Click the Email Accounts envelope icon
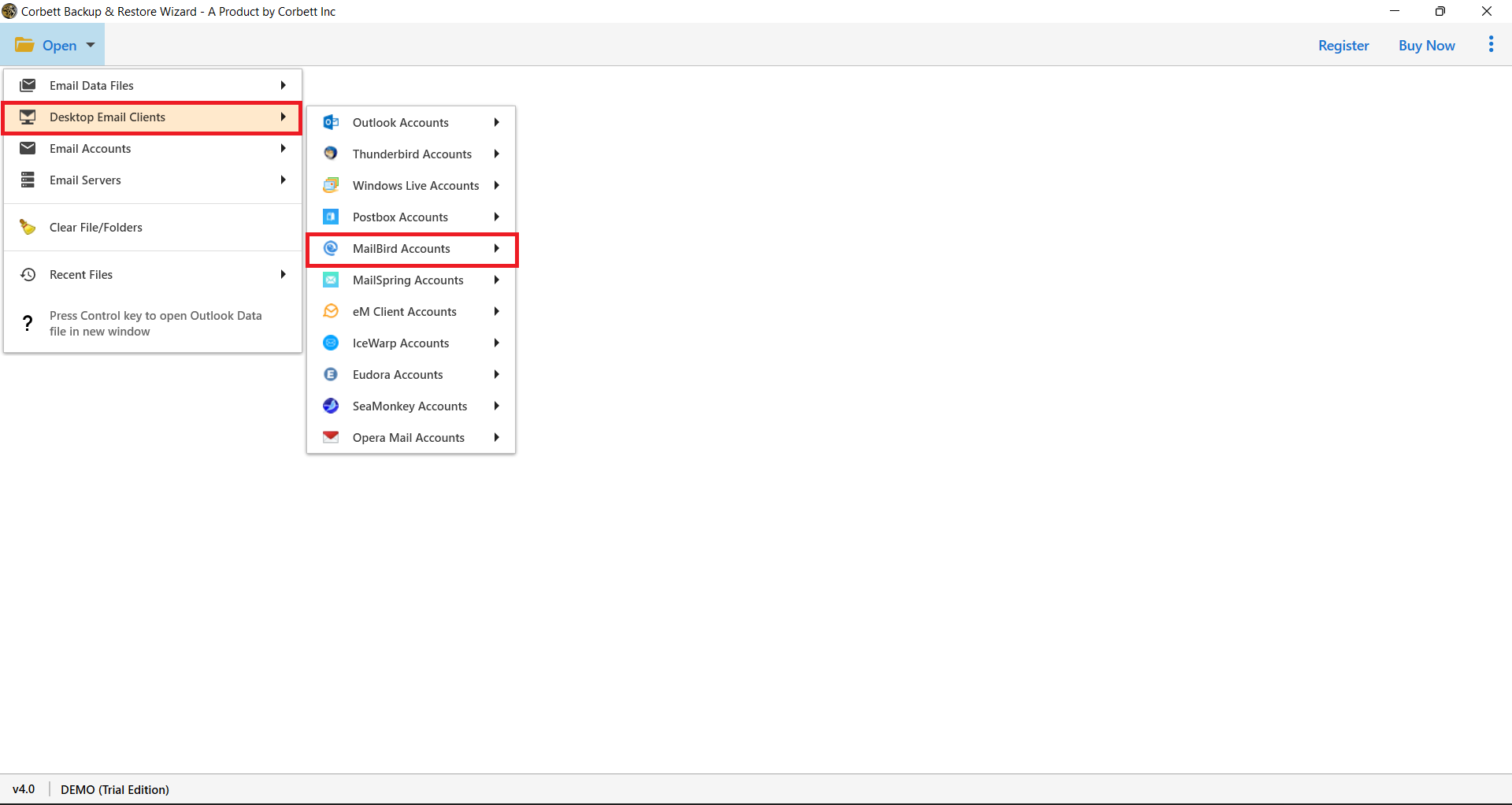The image size is (1512, 805). [28, 148]
